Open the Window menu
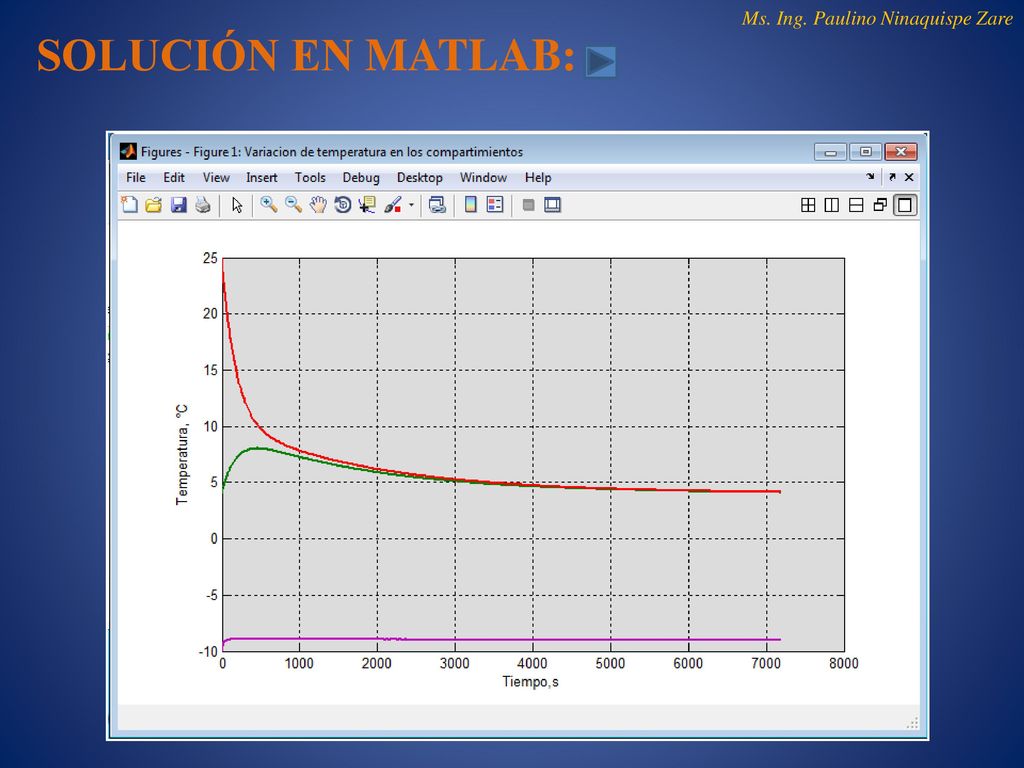Image resolution: width=1024 pixels, height=768 pixels. (x=483, y=178)
